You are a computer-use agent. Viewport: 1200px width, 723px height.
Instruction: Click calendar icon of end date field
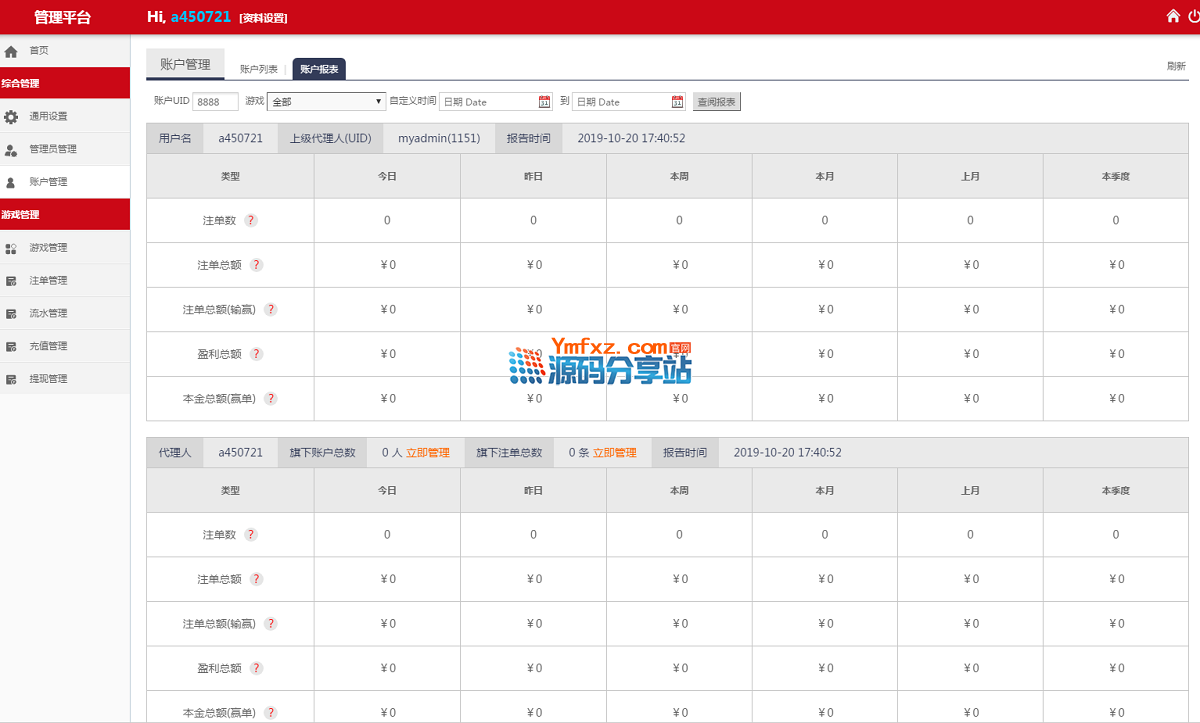tap(677, 102)
